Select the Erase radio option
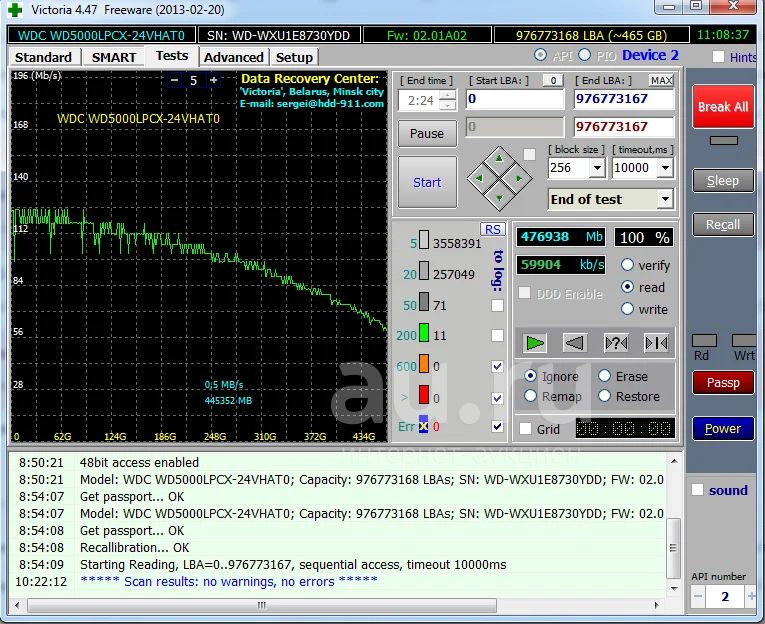 pyautogui.click(x=604, y=376)
